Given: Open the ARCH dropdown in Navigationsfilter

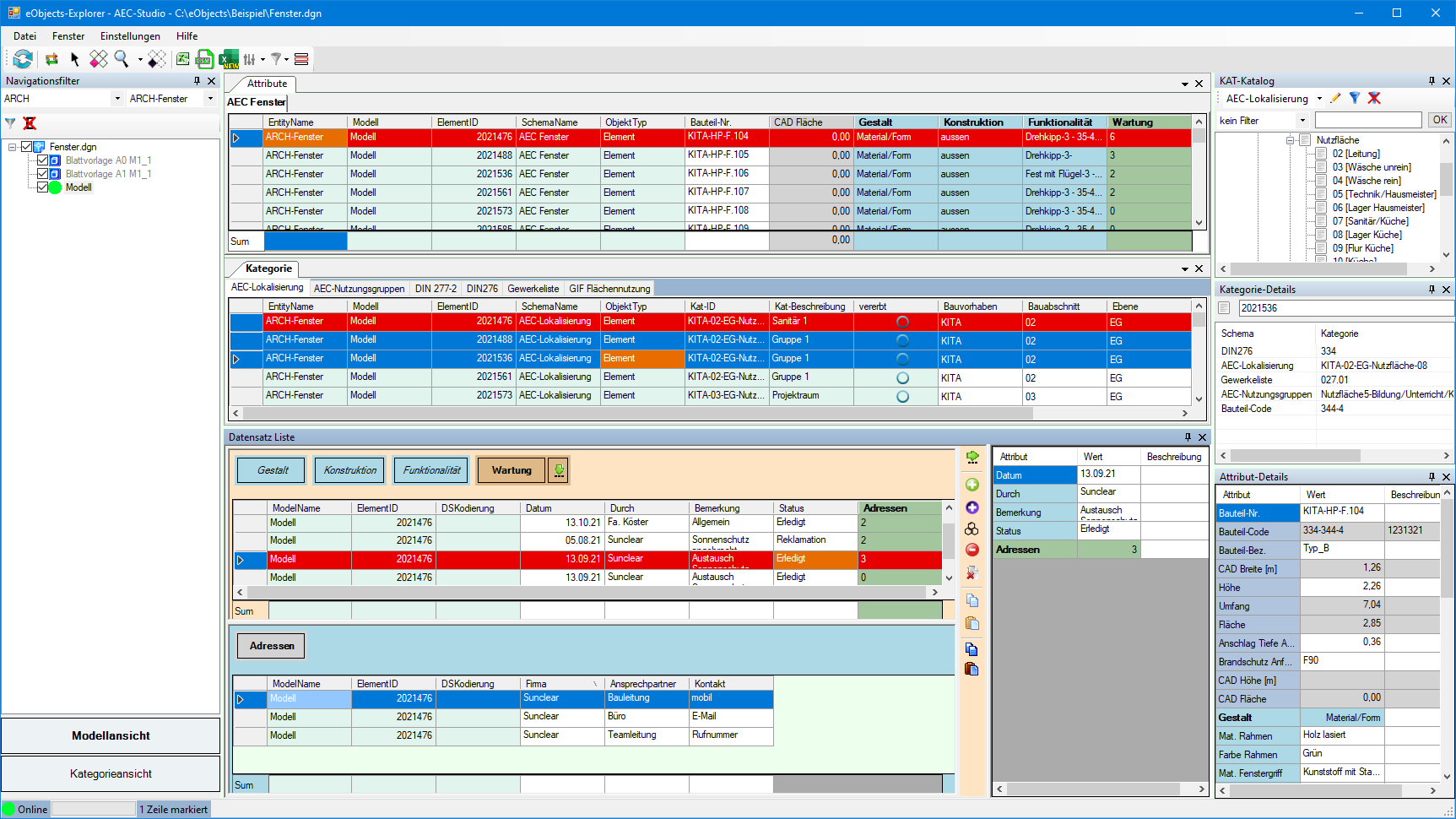Looking at the screenshot, I should click(x=117, y=99).
